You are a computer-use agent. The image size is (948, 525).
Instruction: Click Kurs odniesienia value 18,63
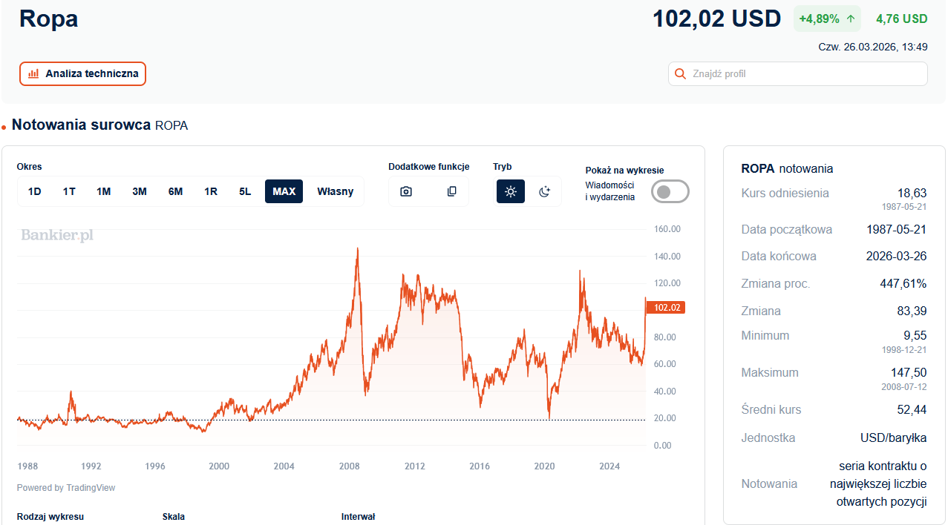click(912, 193)
